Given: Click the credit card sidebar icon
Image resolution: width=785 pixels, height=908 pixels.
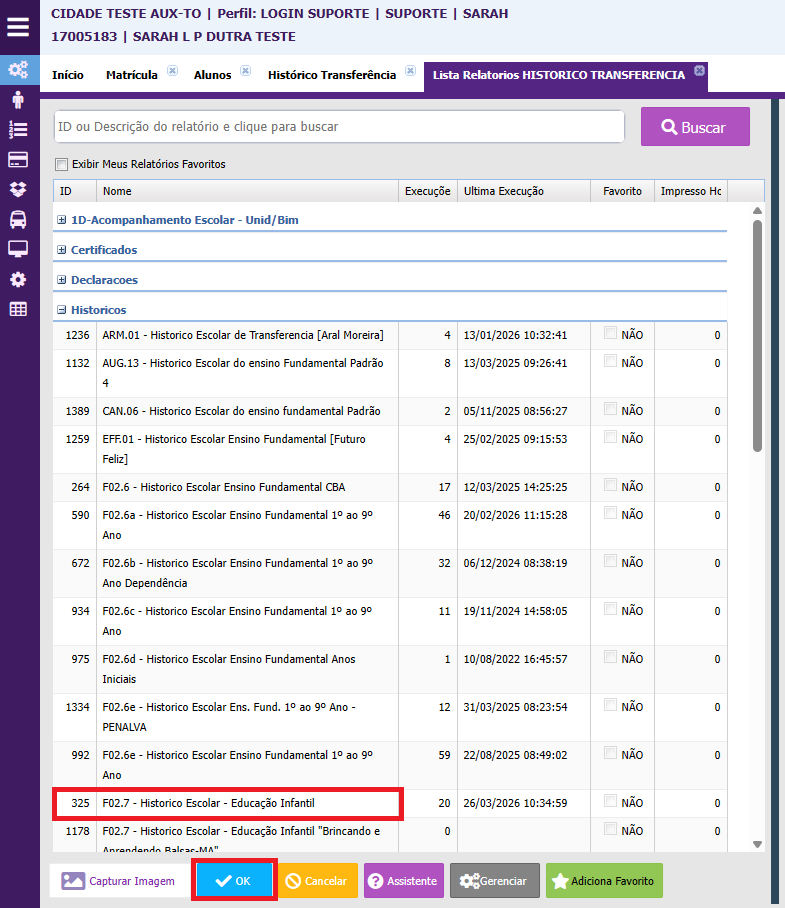Looking at the screenshot, I should click(18, 159).
